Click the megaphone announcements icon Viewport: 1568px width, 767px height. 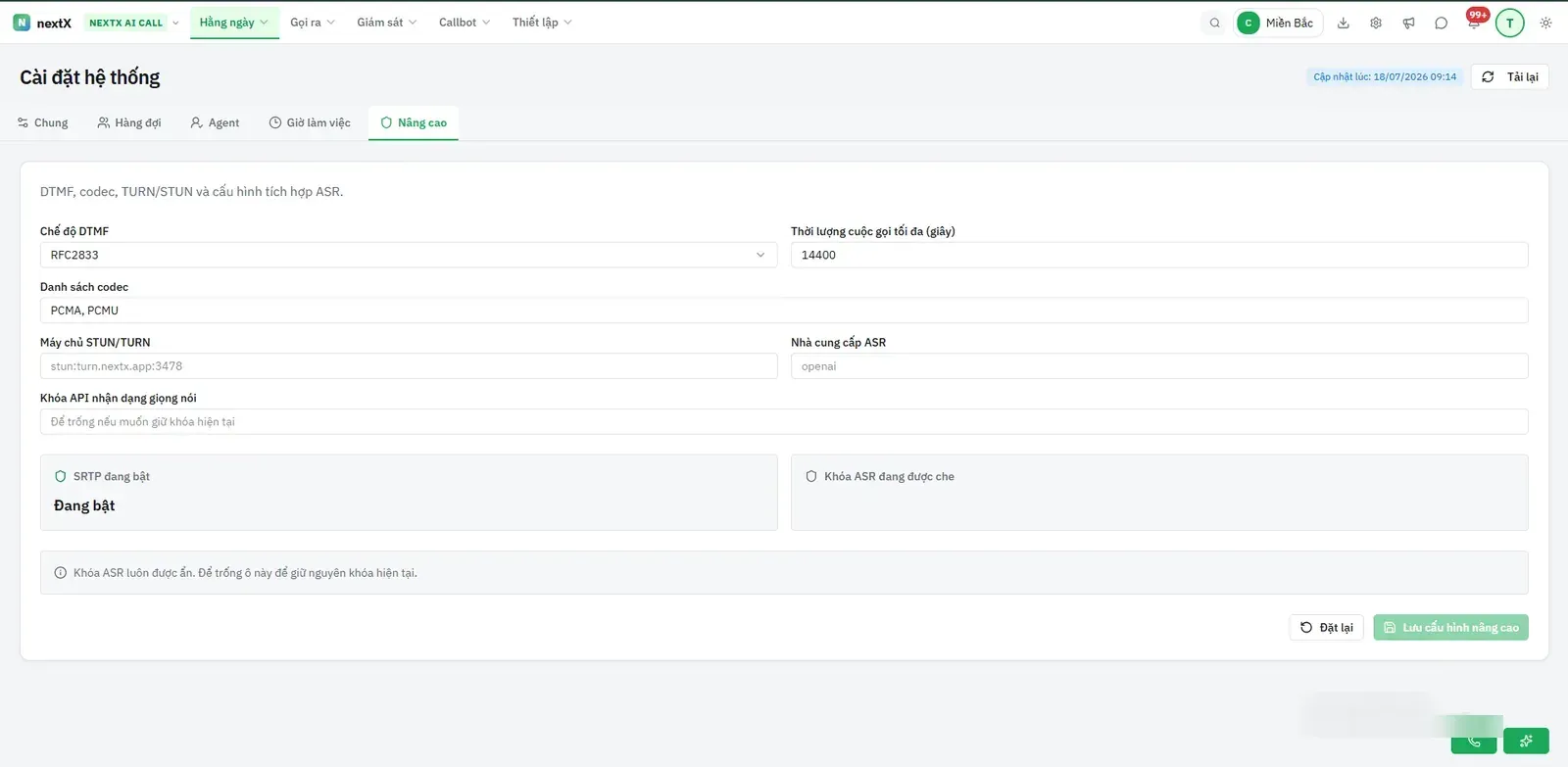click(1408, 23)
